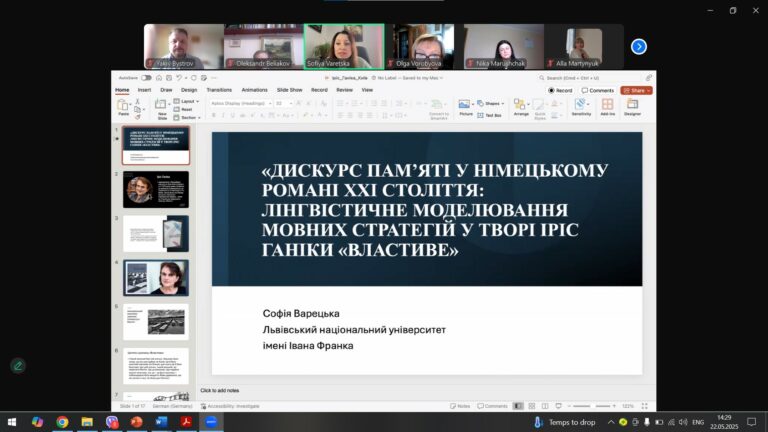Open Reading View from status bar
The height and width of the screenshot is (432, 768).
tap(545, 406)
